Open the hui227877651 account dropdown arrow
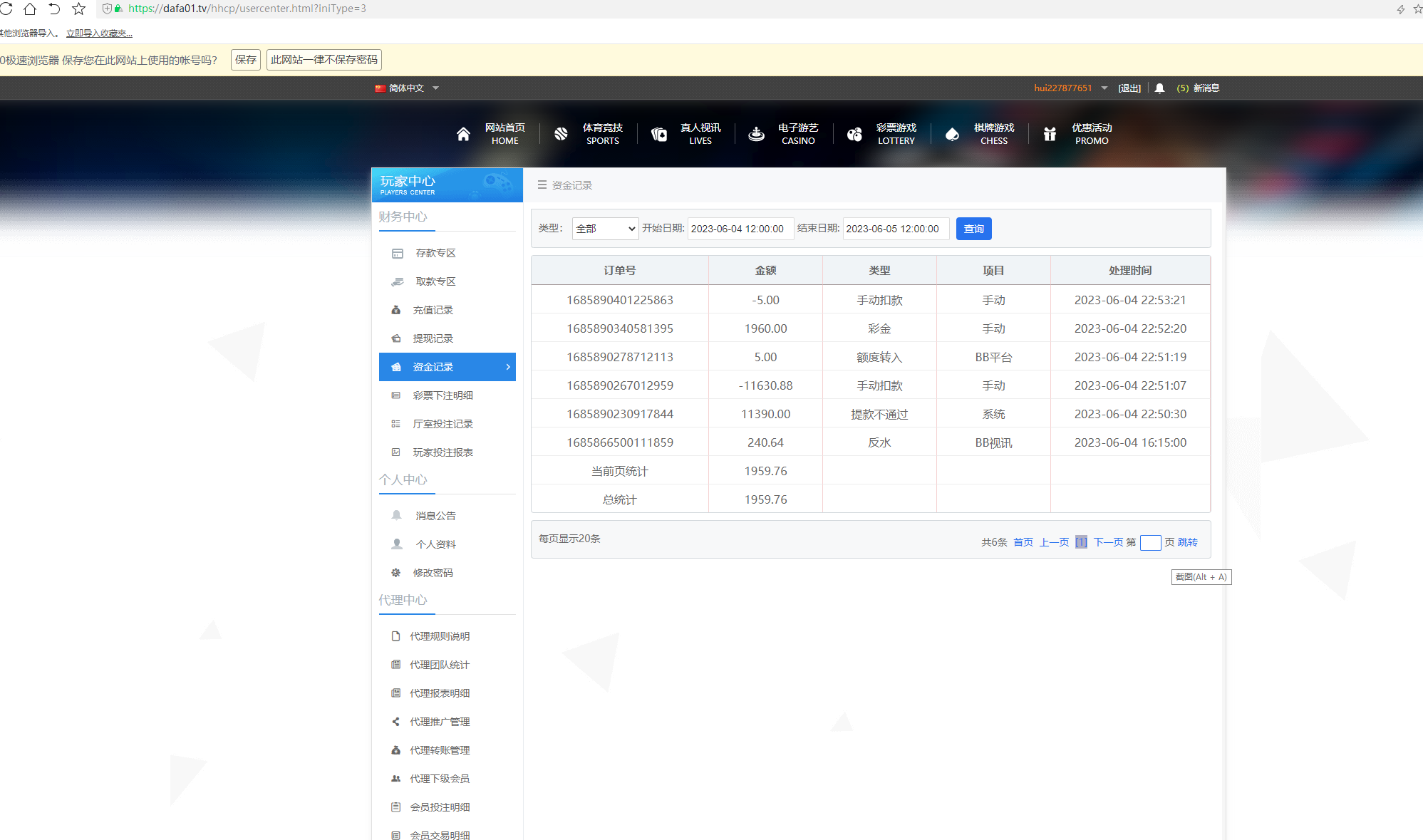1423x840 pixels. [x=1104, y=88]
